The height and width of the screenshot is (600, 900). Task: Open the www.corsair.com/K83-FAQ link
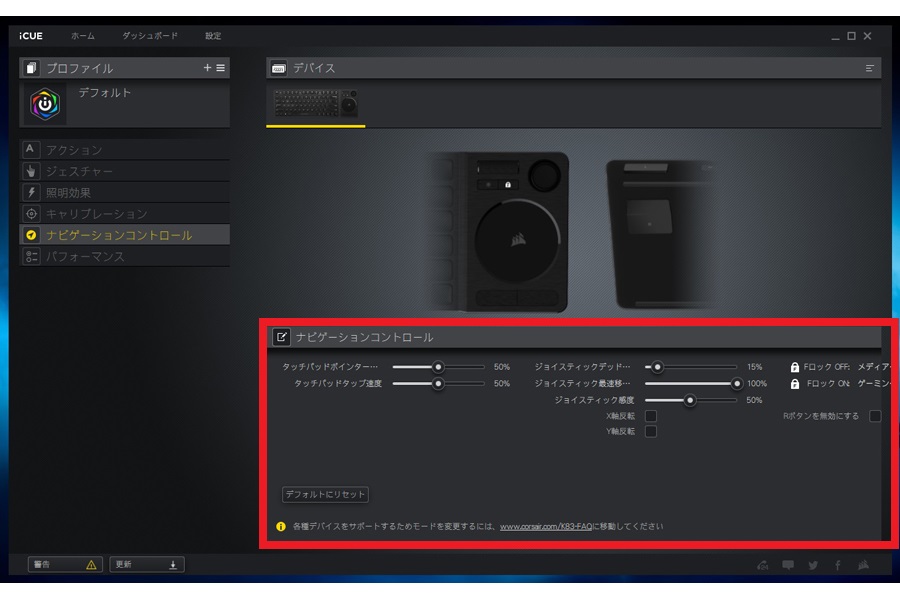[545, 527]
